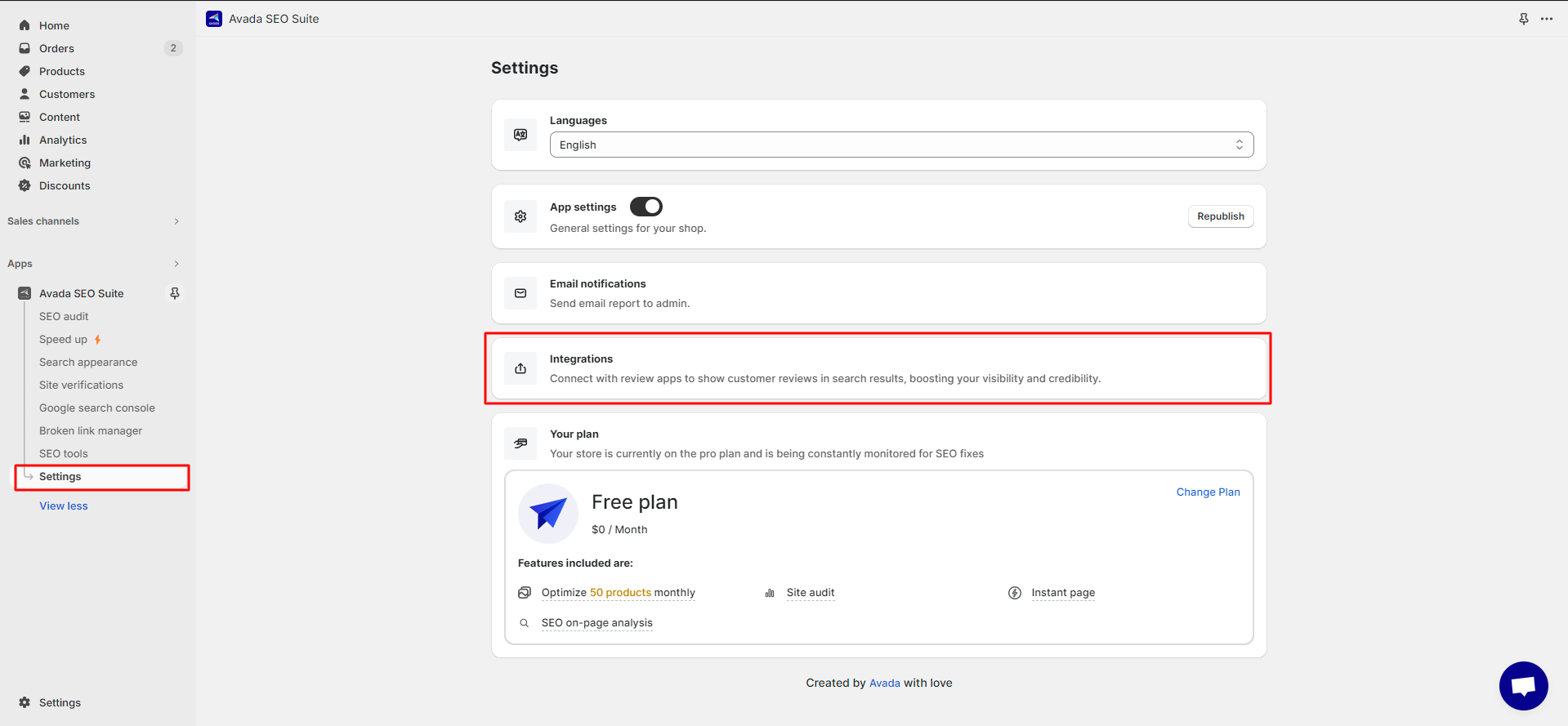Image resolution: width=1568 pixels, height=726 pixels.
Task: Open the chat support bubble
Action: click(x=1524, y=686)
